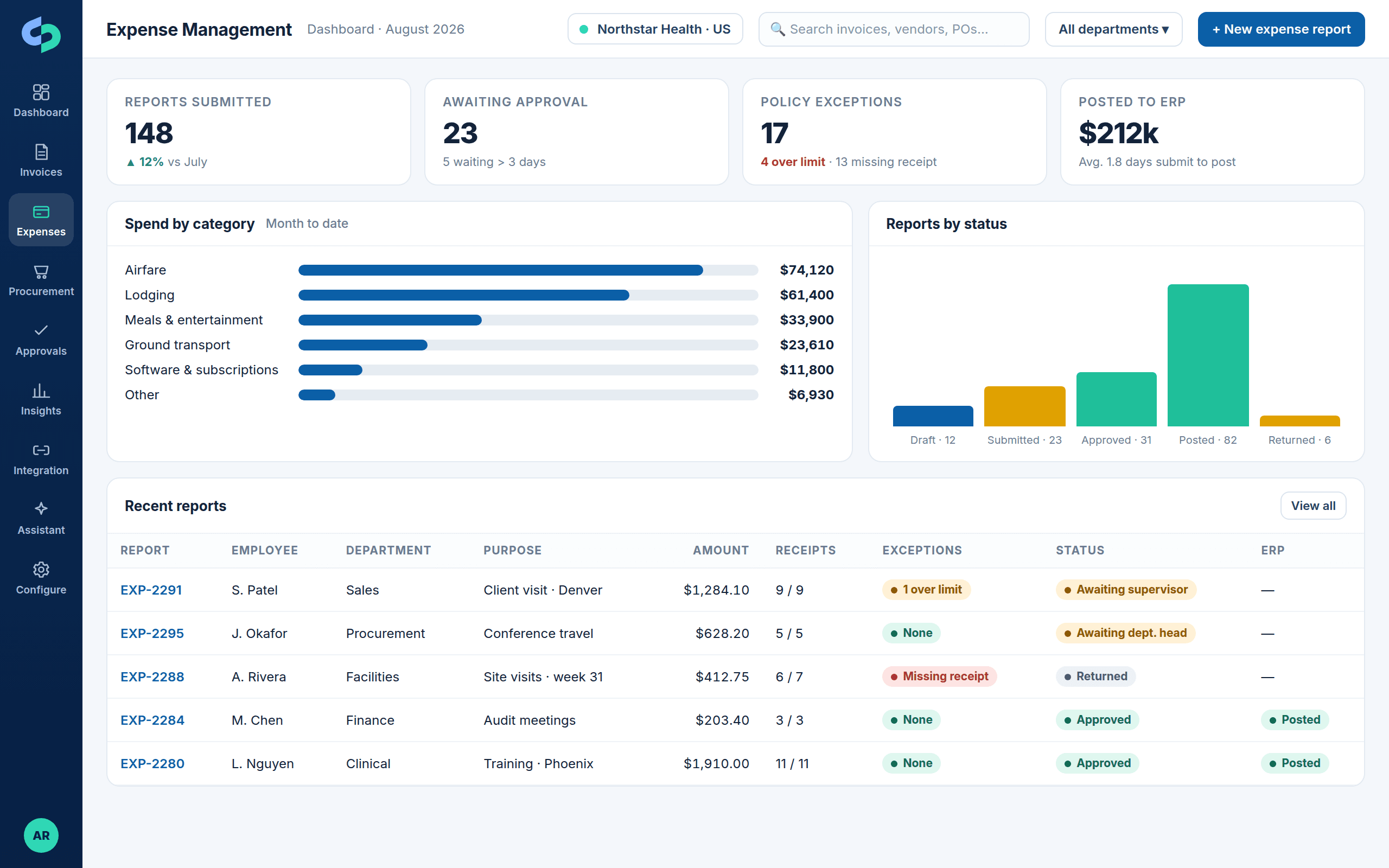Click the search invoices, vendors, POs field
1389x868 pixels.
[894, 29]
